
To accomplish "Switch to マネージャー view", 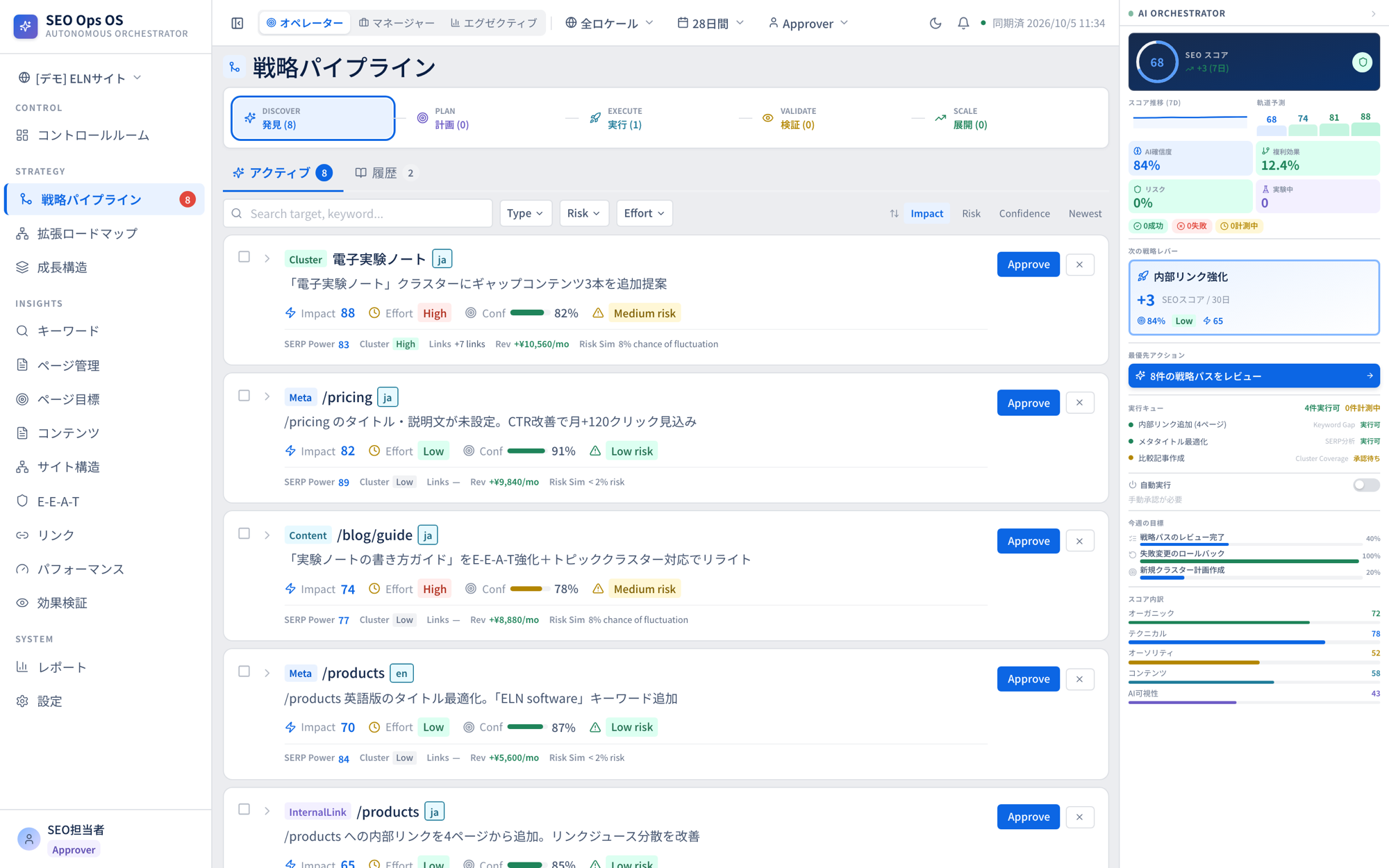I will pos(397,23).
